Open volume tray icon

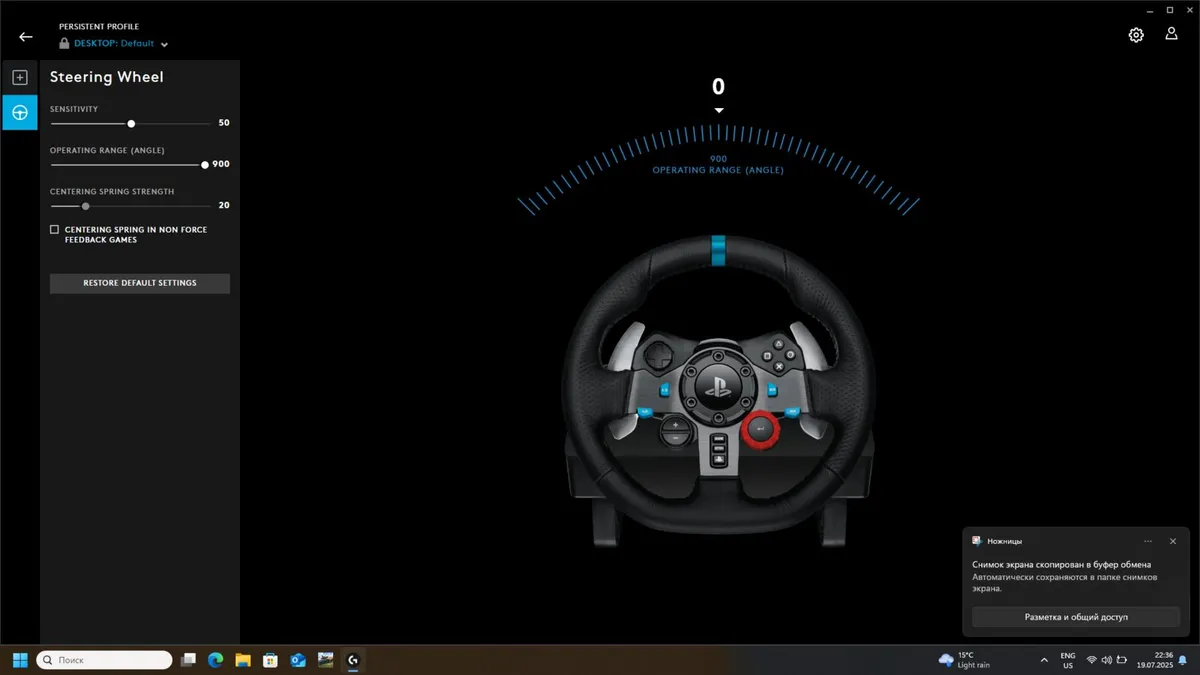point(1107,660)
